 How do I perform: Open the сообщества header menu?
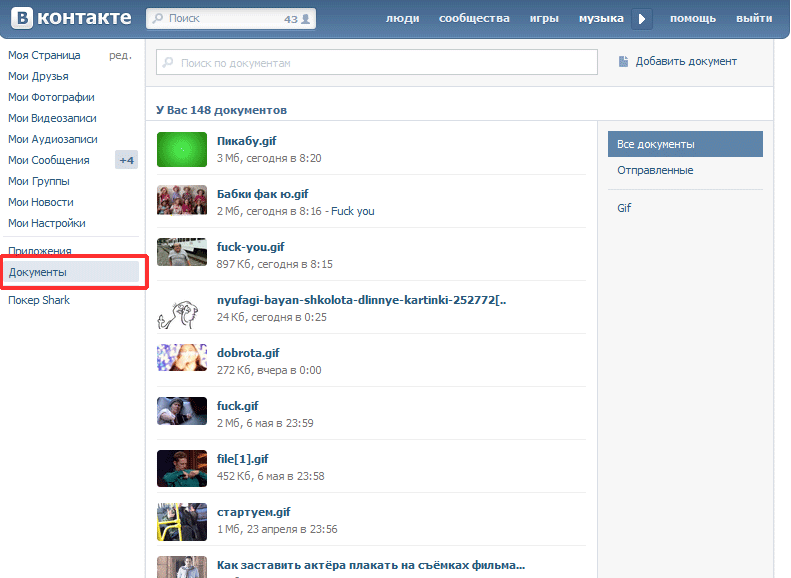474,19
